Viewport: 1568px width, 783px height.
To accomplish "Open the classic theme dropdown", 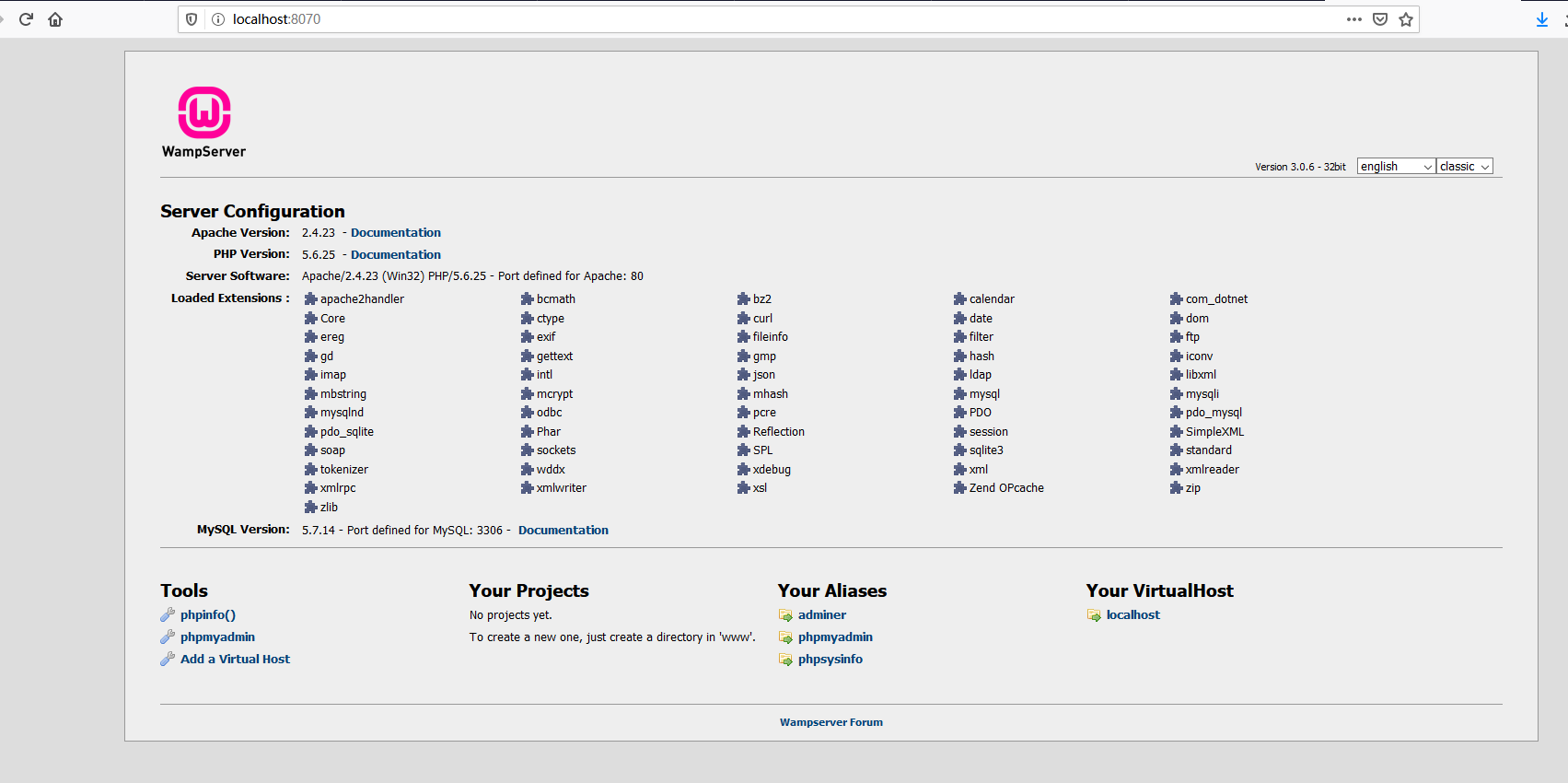I will point(1465,167).
